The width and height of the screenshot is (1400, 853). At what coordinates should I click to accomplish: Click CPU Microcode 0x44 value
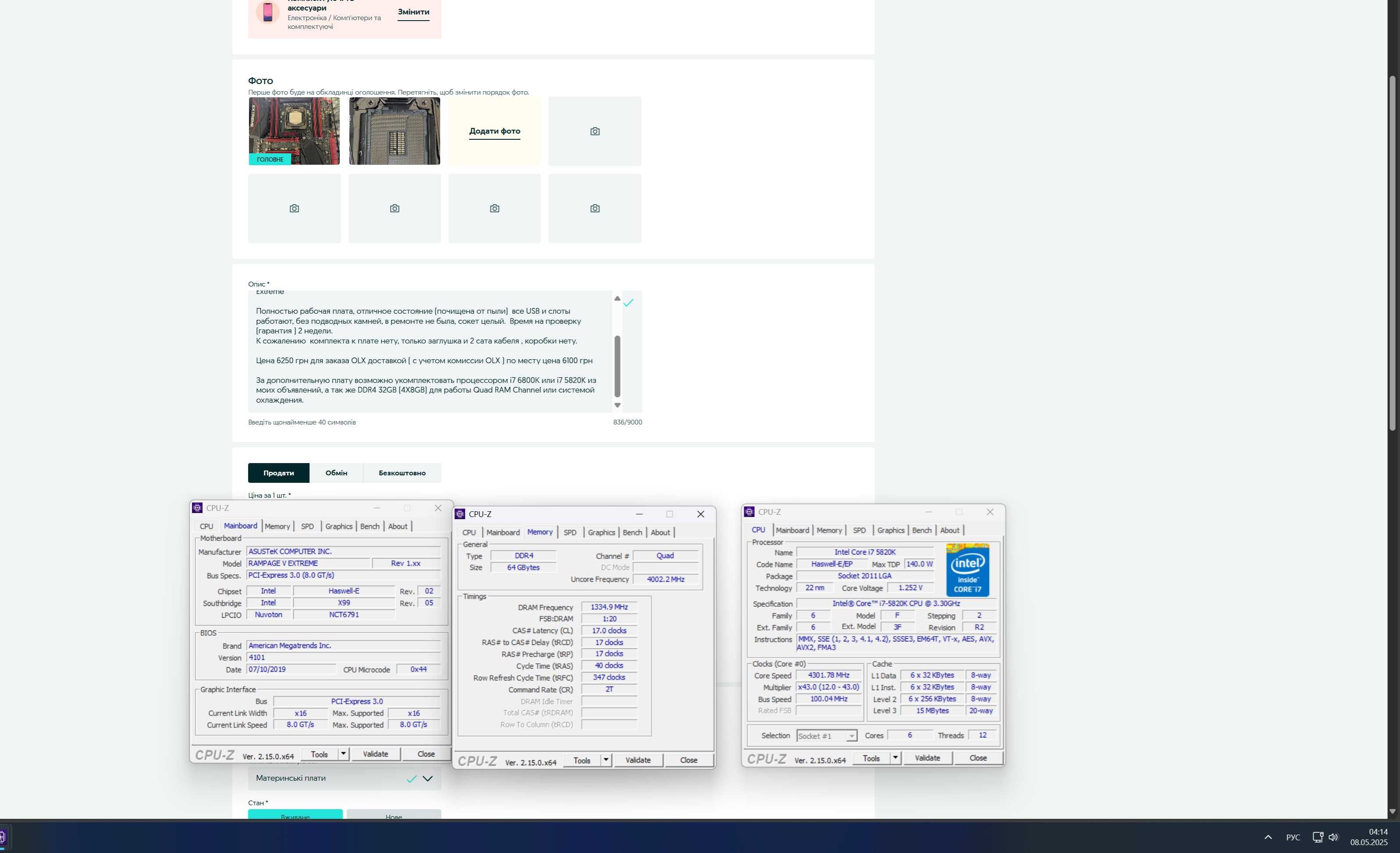[x=418, y=669]
